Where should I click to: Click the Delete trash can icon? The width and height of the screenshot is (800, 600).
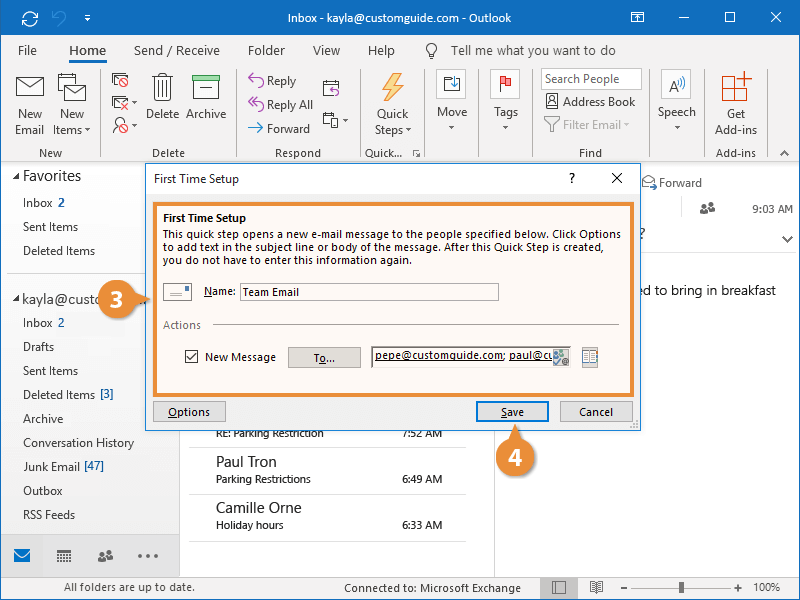point(163,98)
